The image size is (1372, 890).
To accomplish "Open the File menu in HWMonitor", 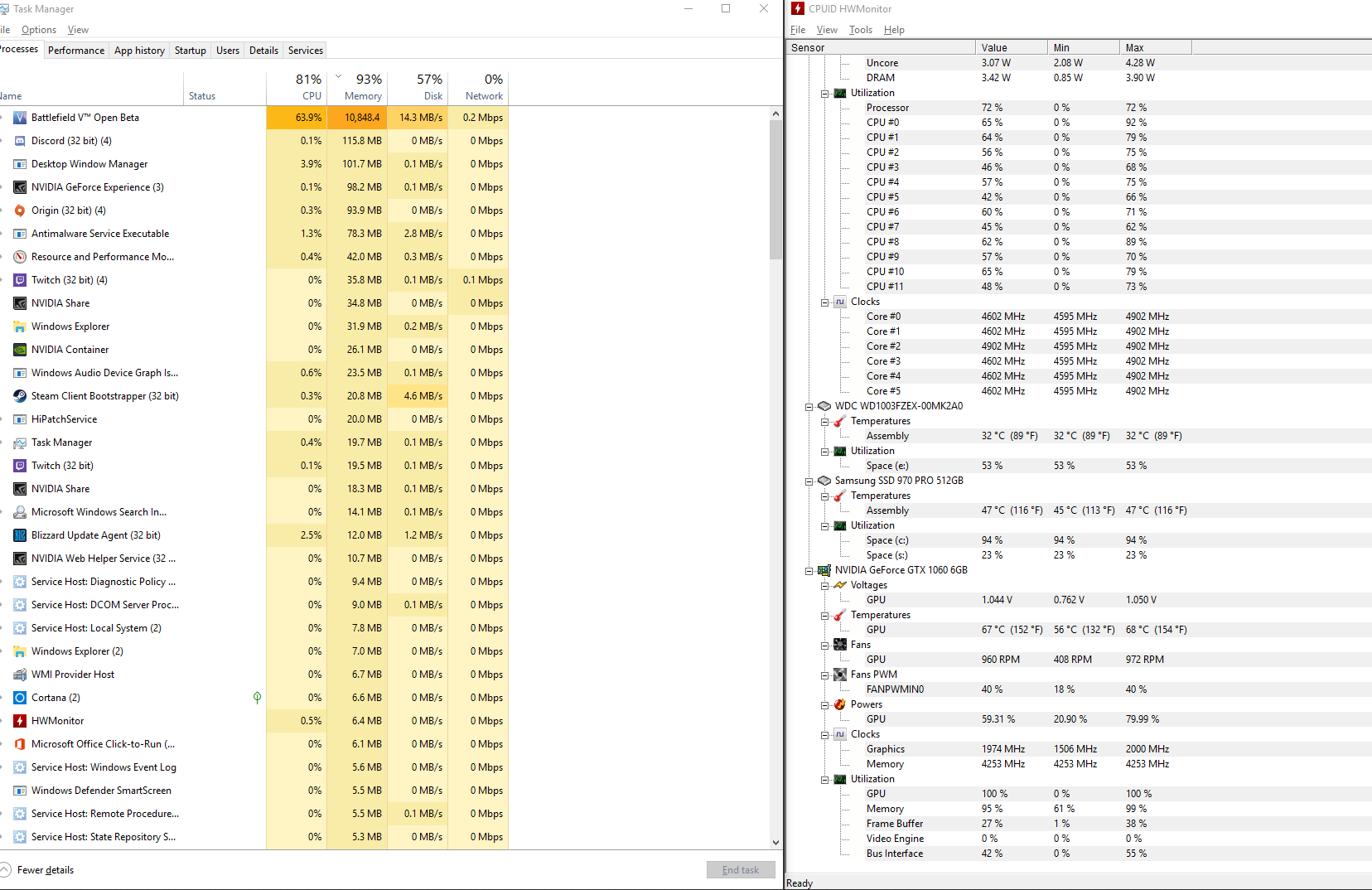I will click(798, 30).
